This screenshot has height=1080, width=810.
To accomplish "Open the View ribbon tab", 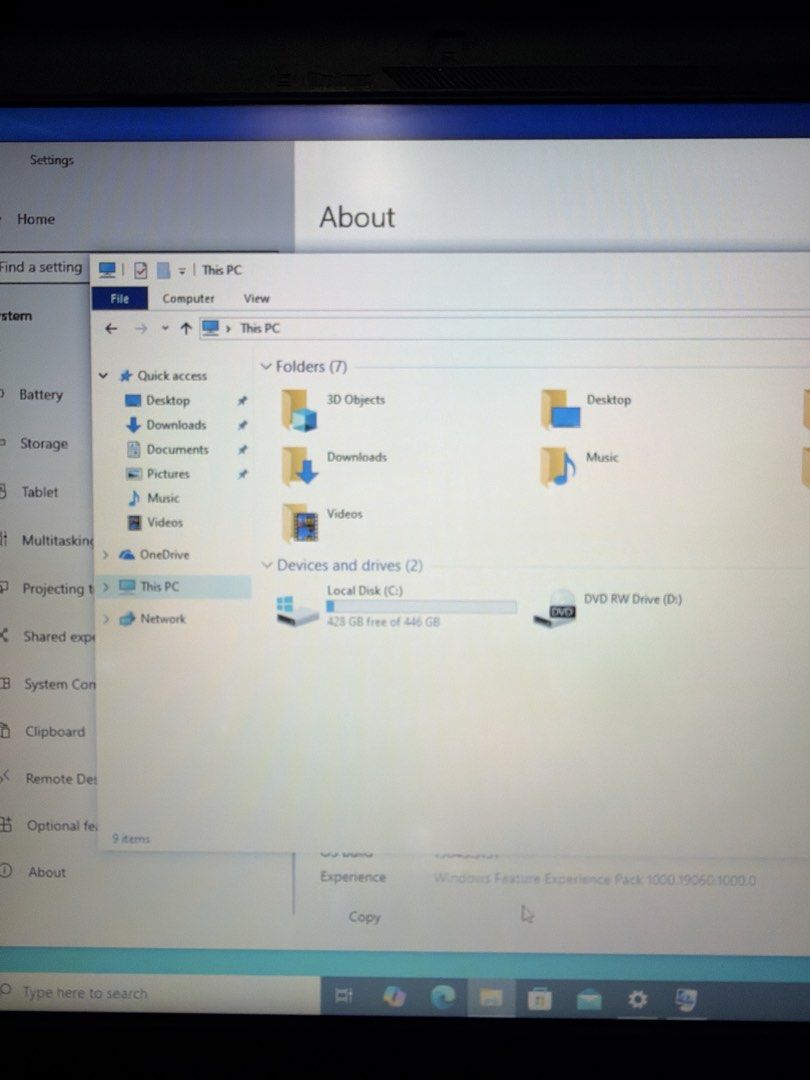I will pos(256,298).
